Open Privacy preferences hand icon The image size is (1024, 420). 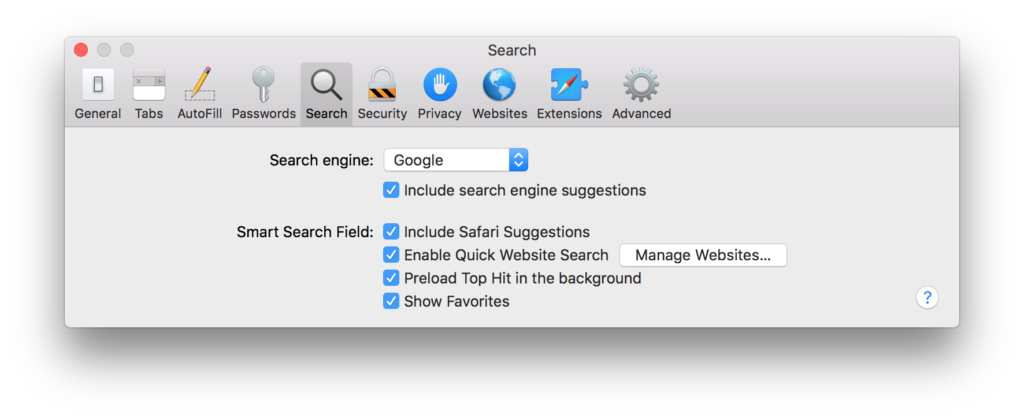(439, 86)
